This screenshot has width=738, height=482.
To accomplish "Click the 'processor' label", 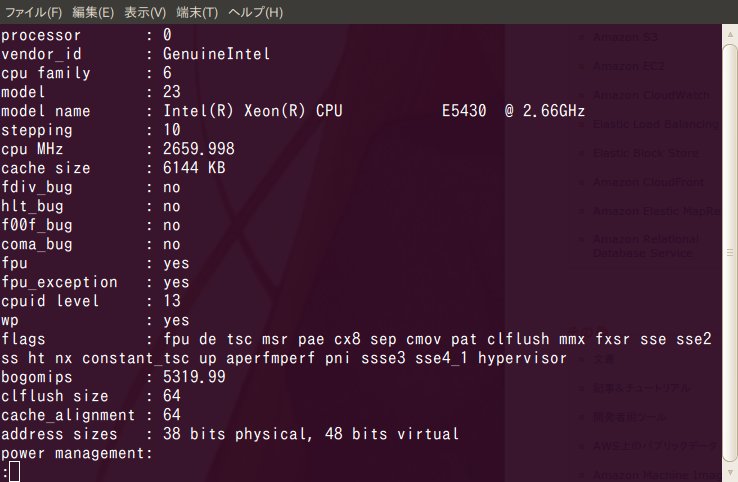I will 41,35.
